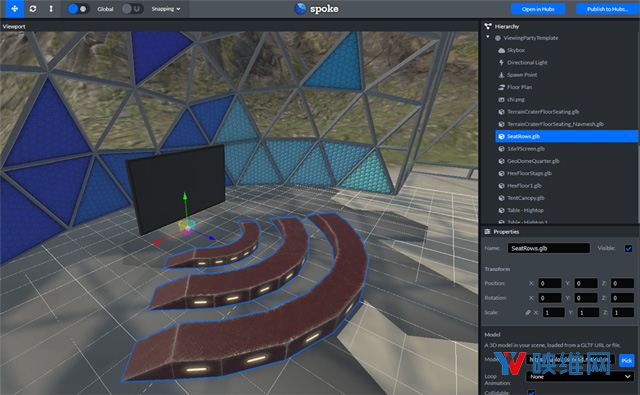Click the Position X input field

tap(550, 283)
